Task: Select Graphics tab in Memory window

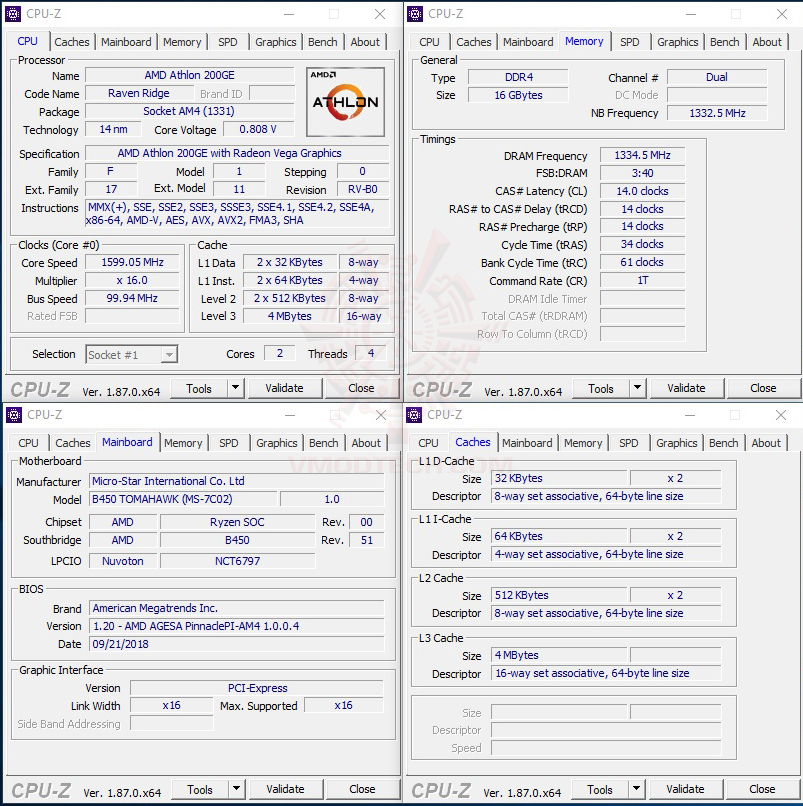Action: (x=678, y=42)
